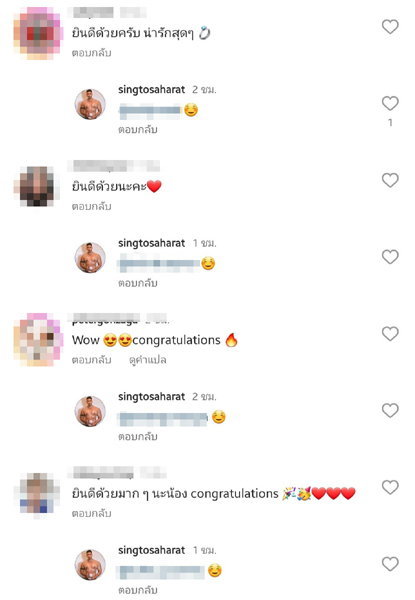This screenshot has height=600, width=415.
Task: Reply to the ring emoji comment via ตอบกลับ
Action: click(91, 53)
